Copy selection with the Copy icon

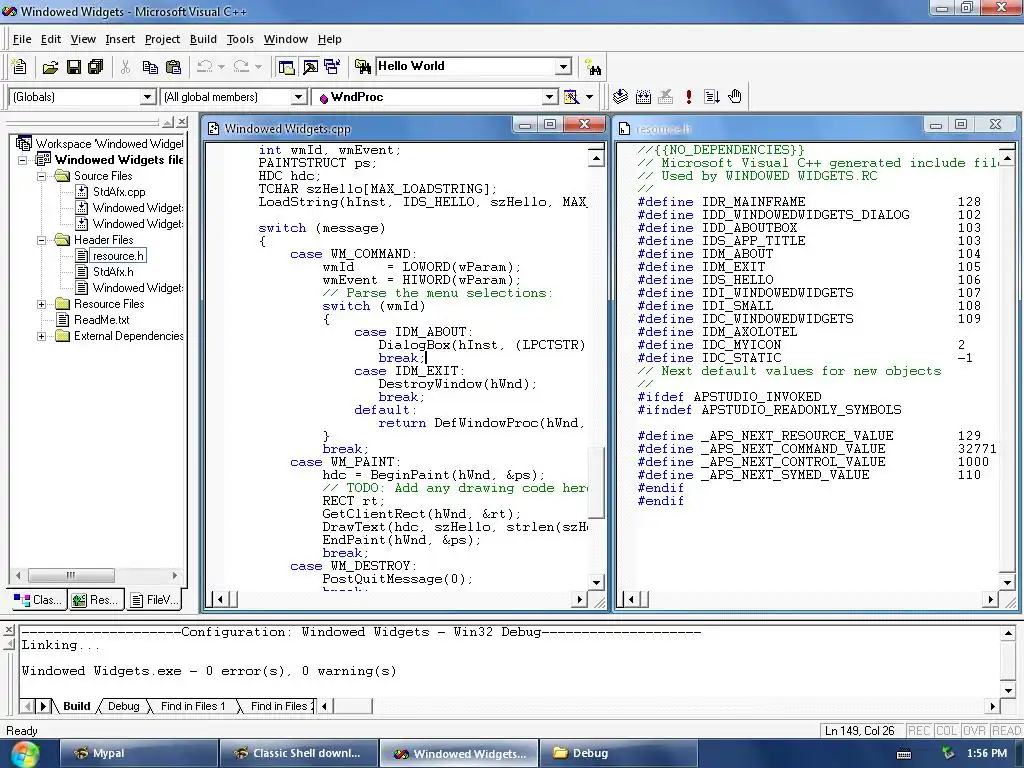pyautogui.click(x=150, y=67)
